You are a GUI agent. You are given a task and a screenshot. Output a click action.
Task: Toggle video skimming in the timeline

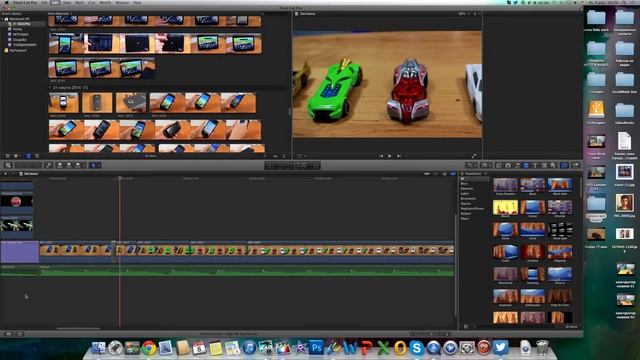tap(427, 174)
